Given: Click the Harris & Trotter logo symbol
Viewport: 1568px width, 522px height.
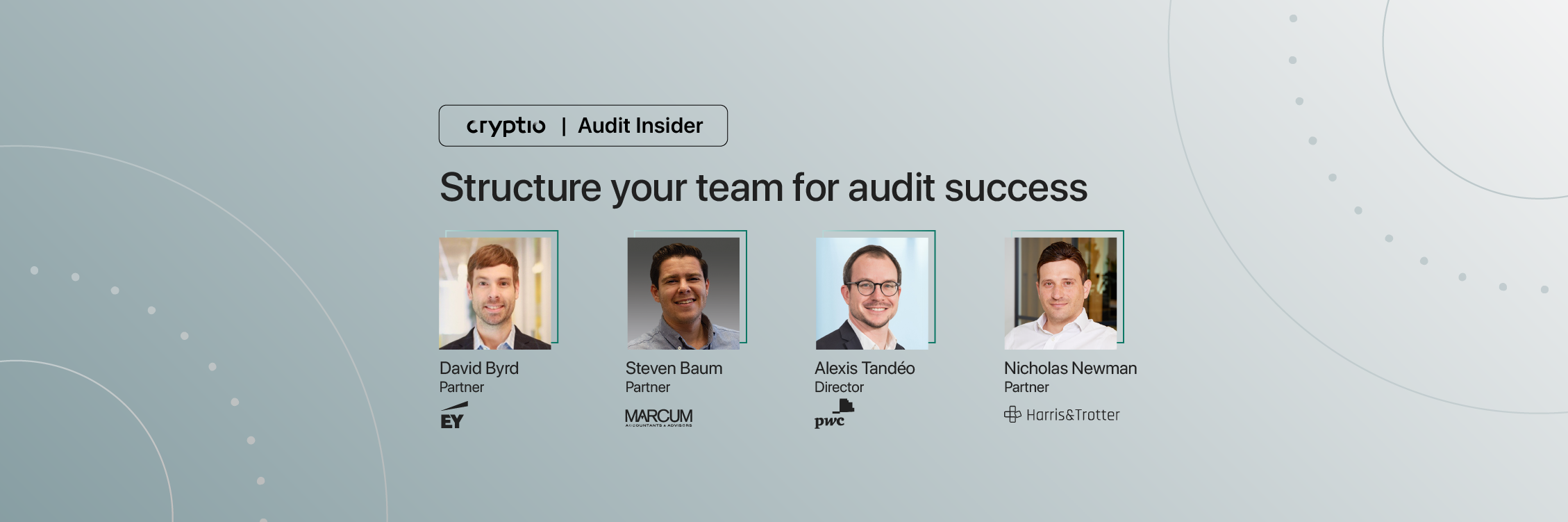Looking at the screenshot, I should (x=1012, y=414).
